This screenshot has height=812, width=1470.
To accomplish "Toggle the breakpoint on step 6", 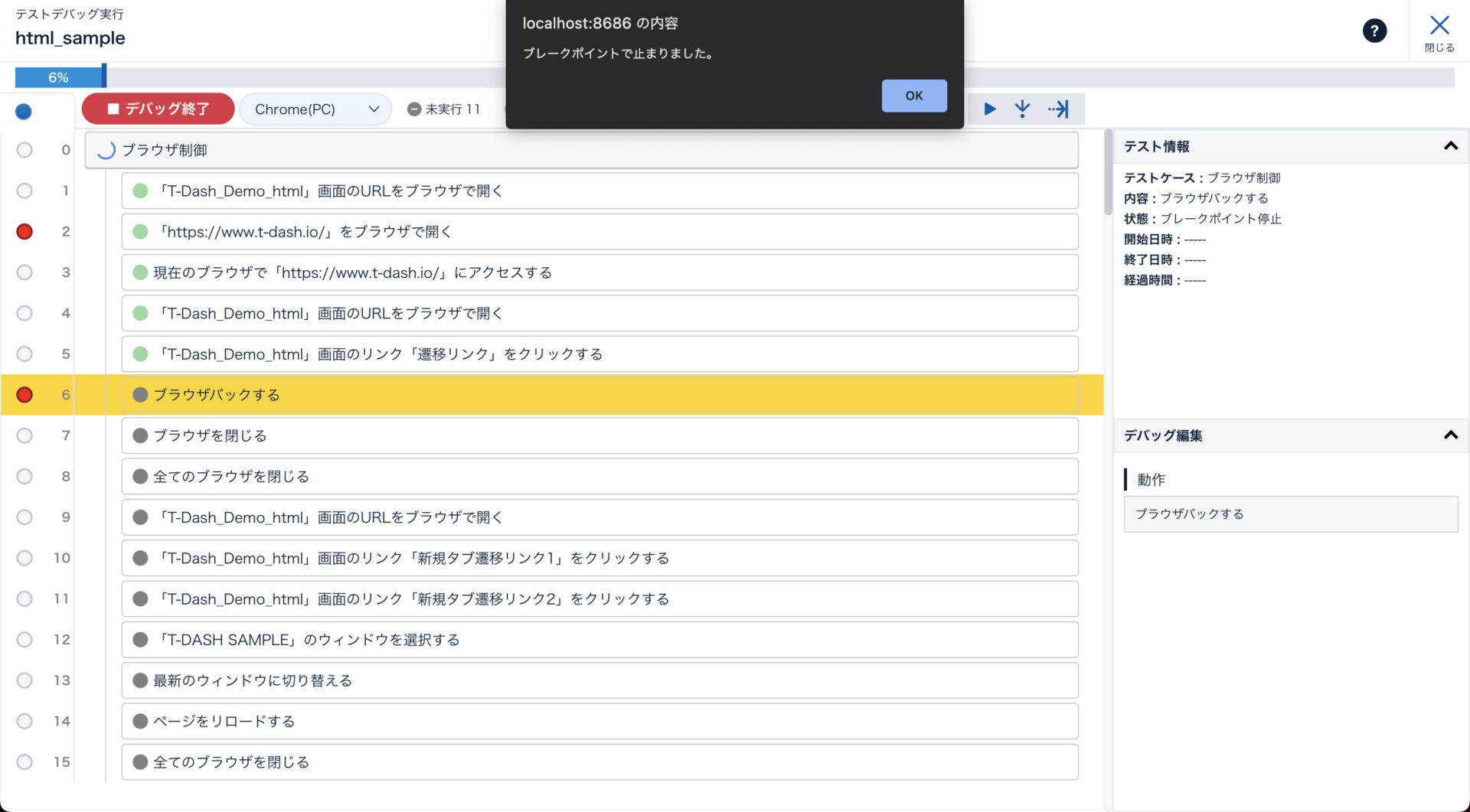I will coord(24,395).
